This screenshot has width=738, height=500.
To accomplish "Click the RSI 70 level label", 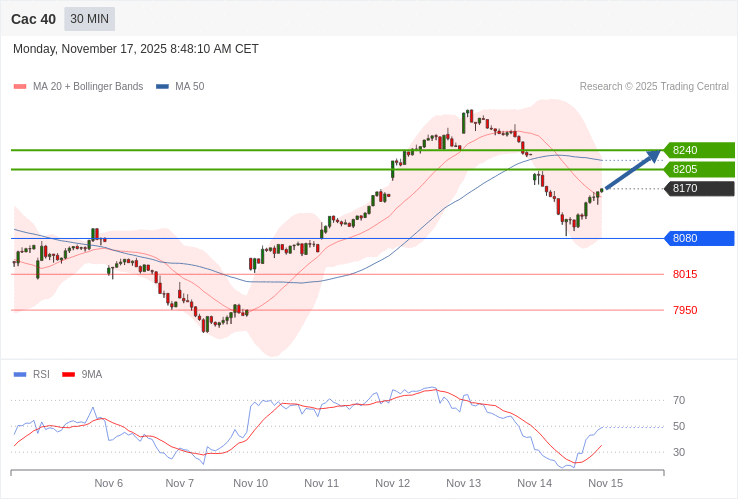I will point(679,400).
